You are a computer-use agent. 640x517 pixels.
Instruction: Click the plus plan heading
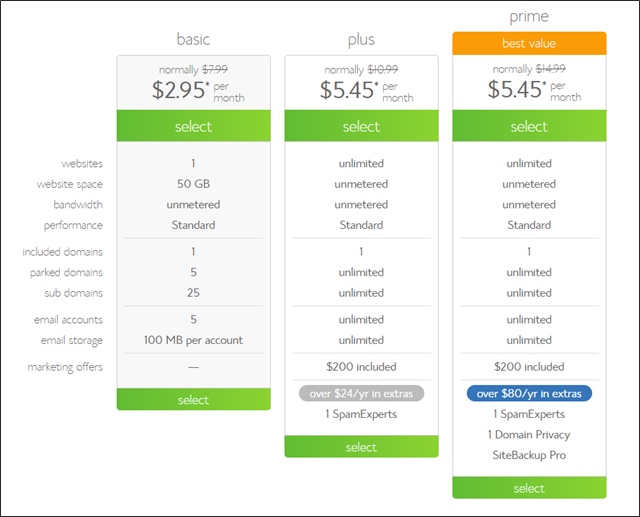pos(361,39)
